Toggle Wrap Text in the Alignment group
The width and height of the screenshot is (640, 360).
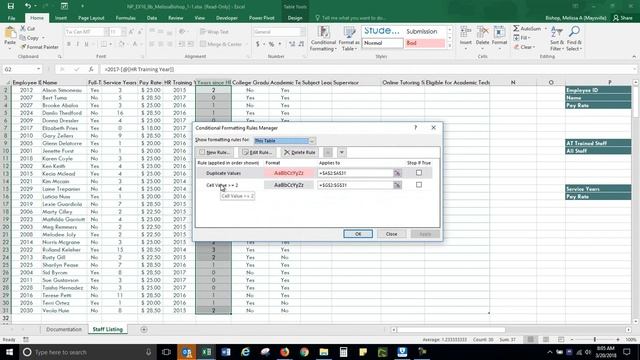[x=215, y=32]
